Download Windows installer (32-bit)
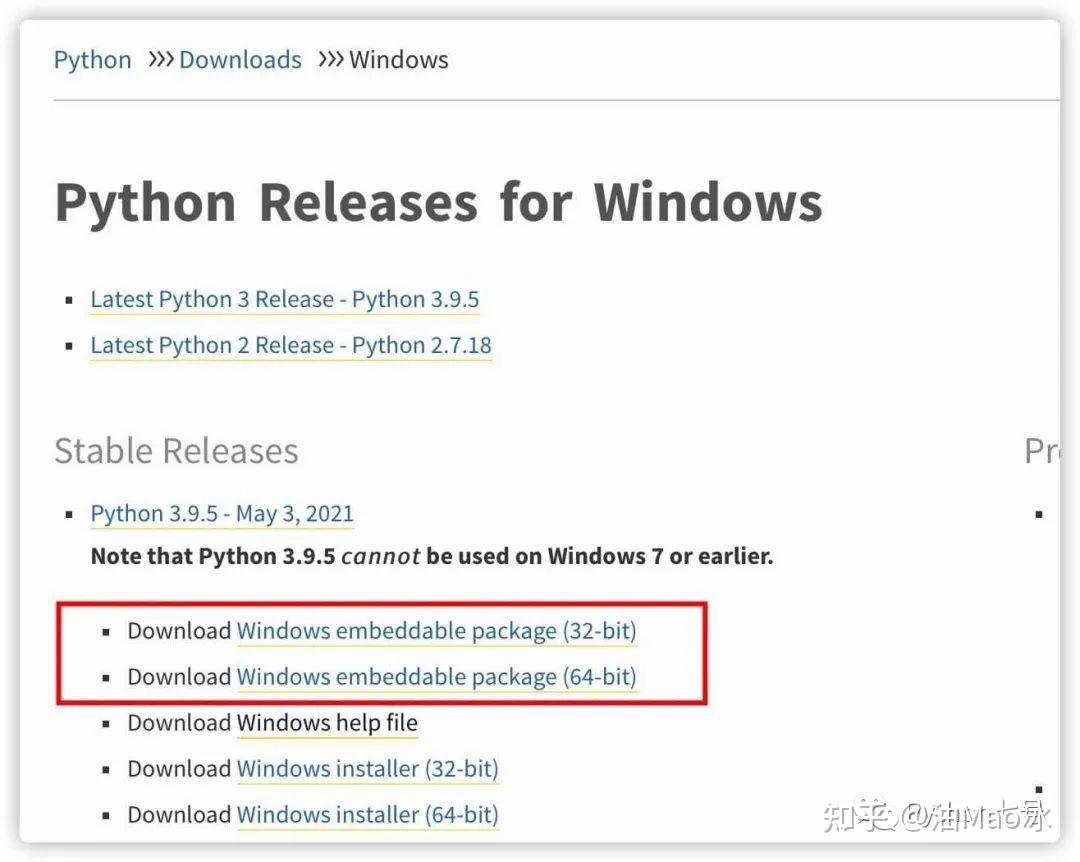This screenshot has height=862, width=1080. tap(367, 769)
